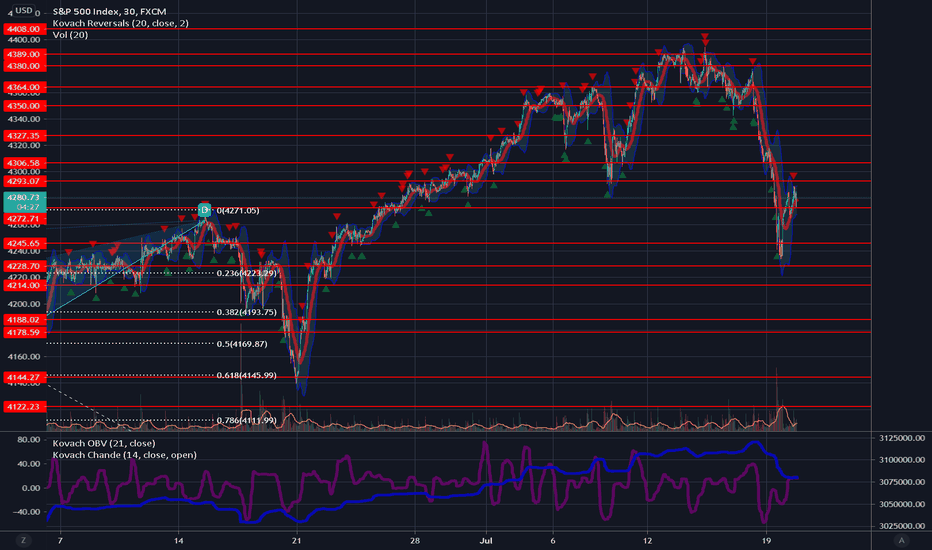Screen dimensions: 932x550
Task: Select the Kovach Chande (14, close, open) legend
Action: click(124, 455)
